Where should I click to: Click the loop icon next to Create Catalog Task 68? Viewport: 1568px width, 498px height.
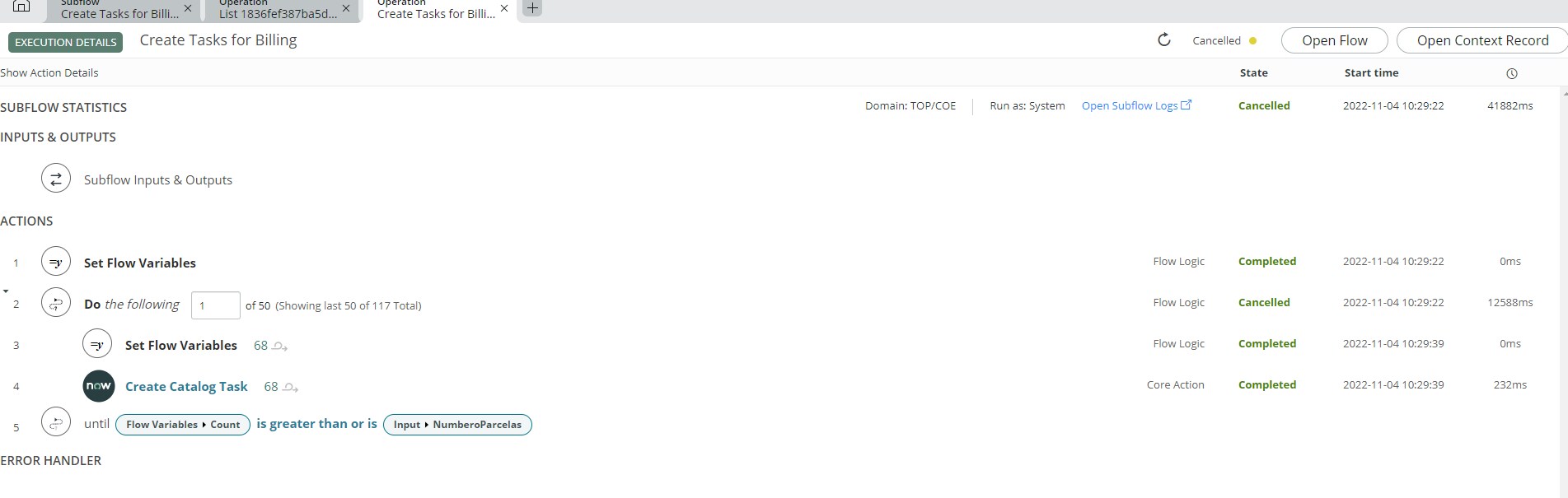tap(291, 388)
